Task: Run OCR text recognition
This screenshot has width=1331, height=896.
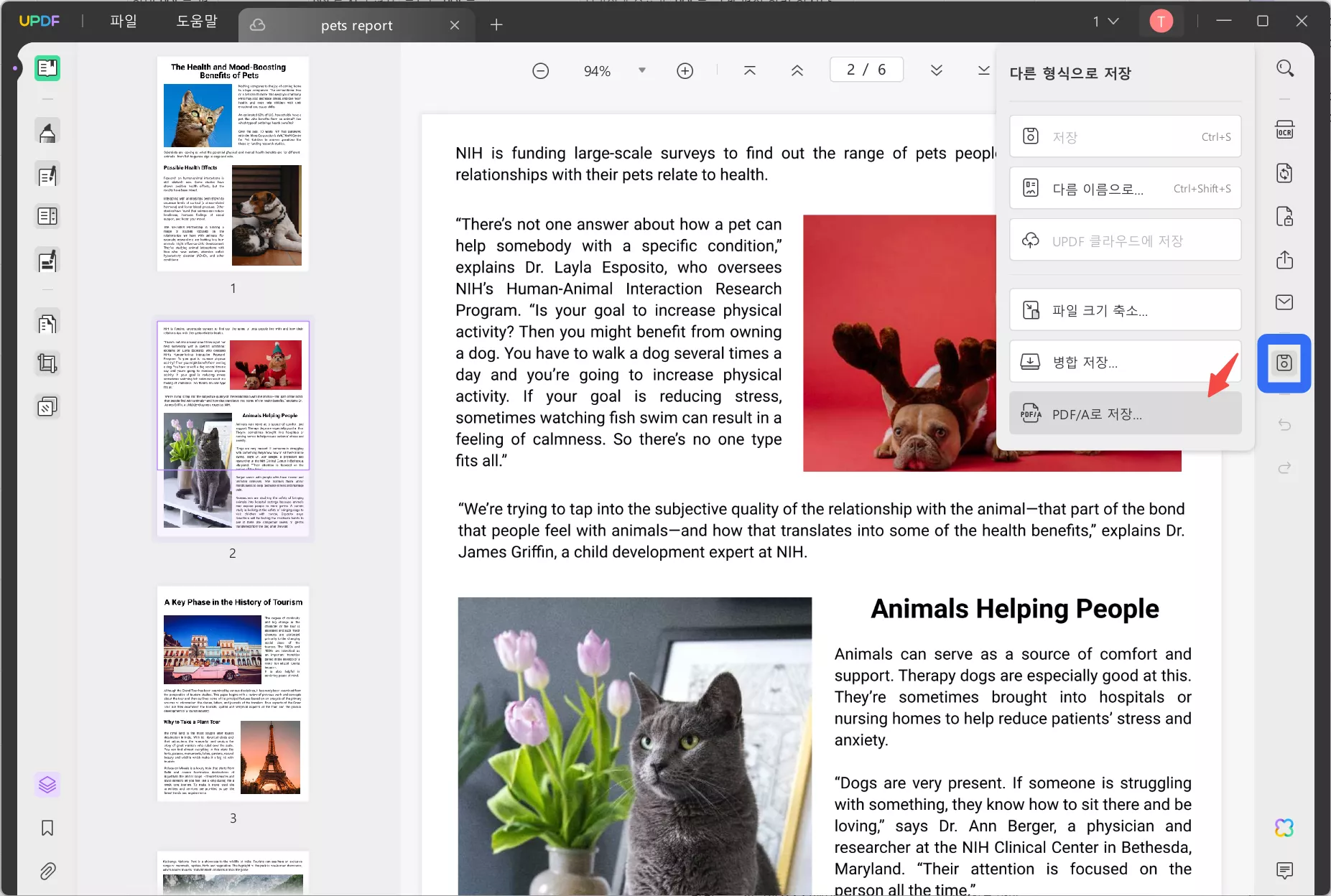Action: 1285,130
